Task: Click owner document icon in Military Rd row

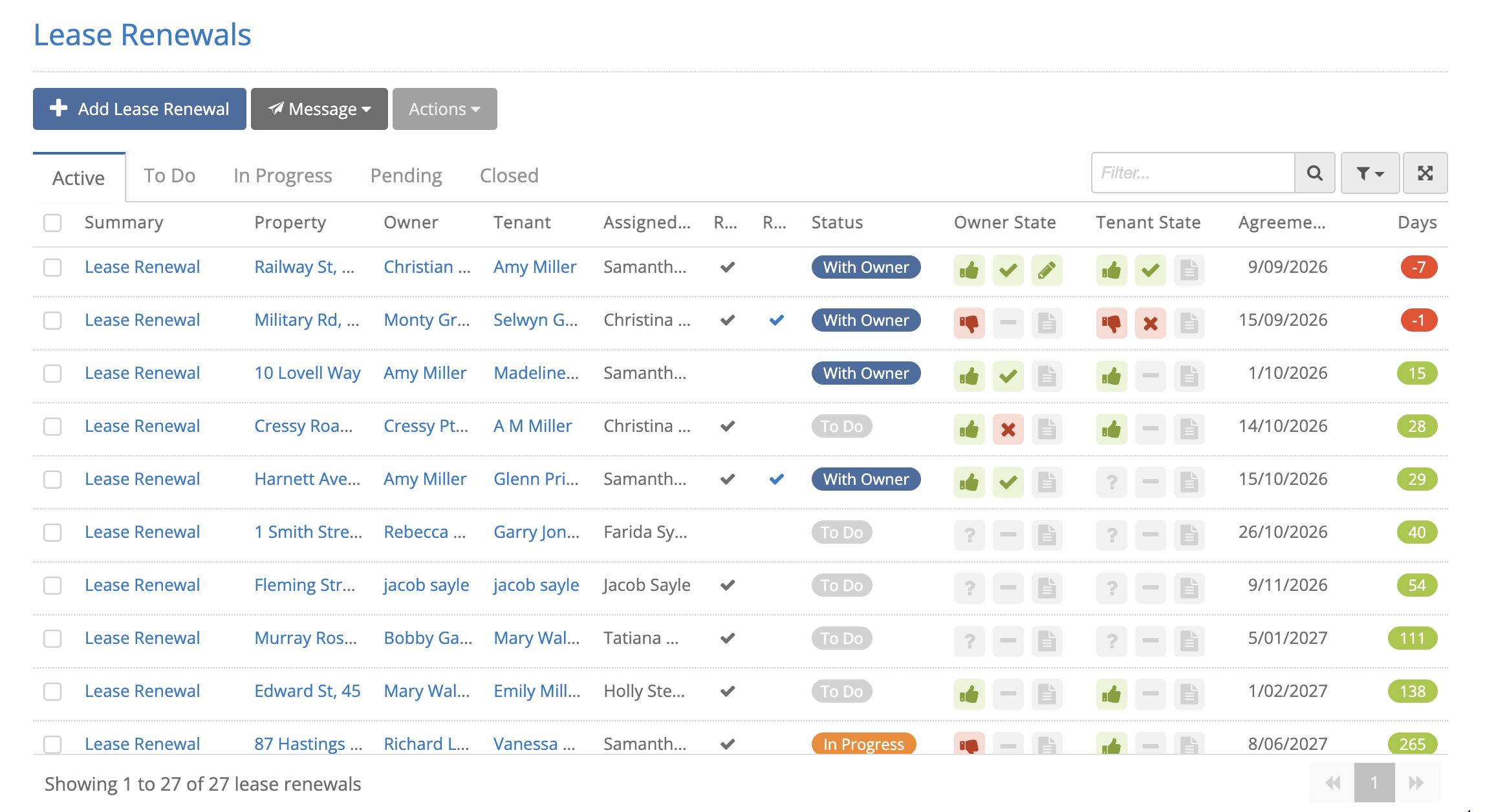Action: click(1046, 323)
